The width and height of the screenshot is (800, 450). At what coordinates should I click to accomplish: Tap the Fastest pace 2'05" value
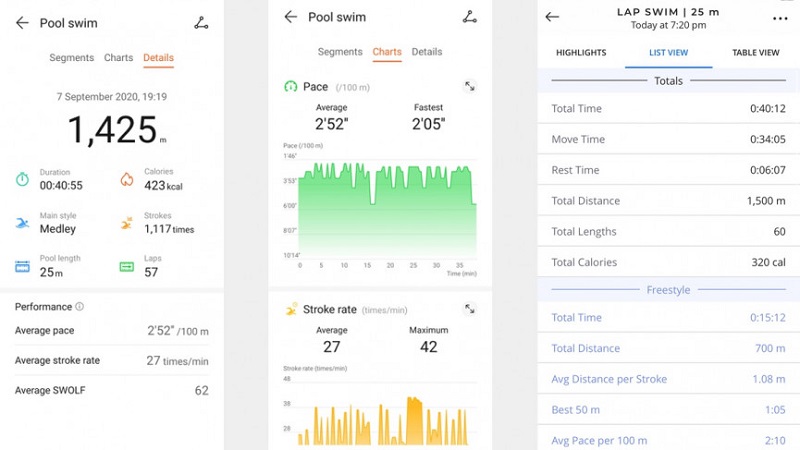pos(429,123)
